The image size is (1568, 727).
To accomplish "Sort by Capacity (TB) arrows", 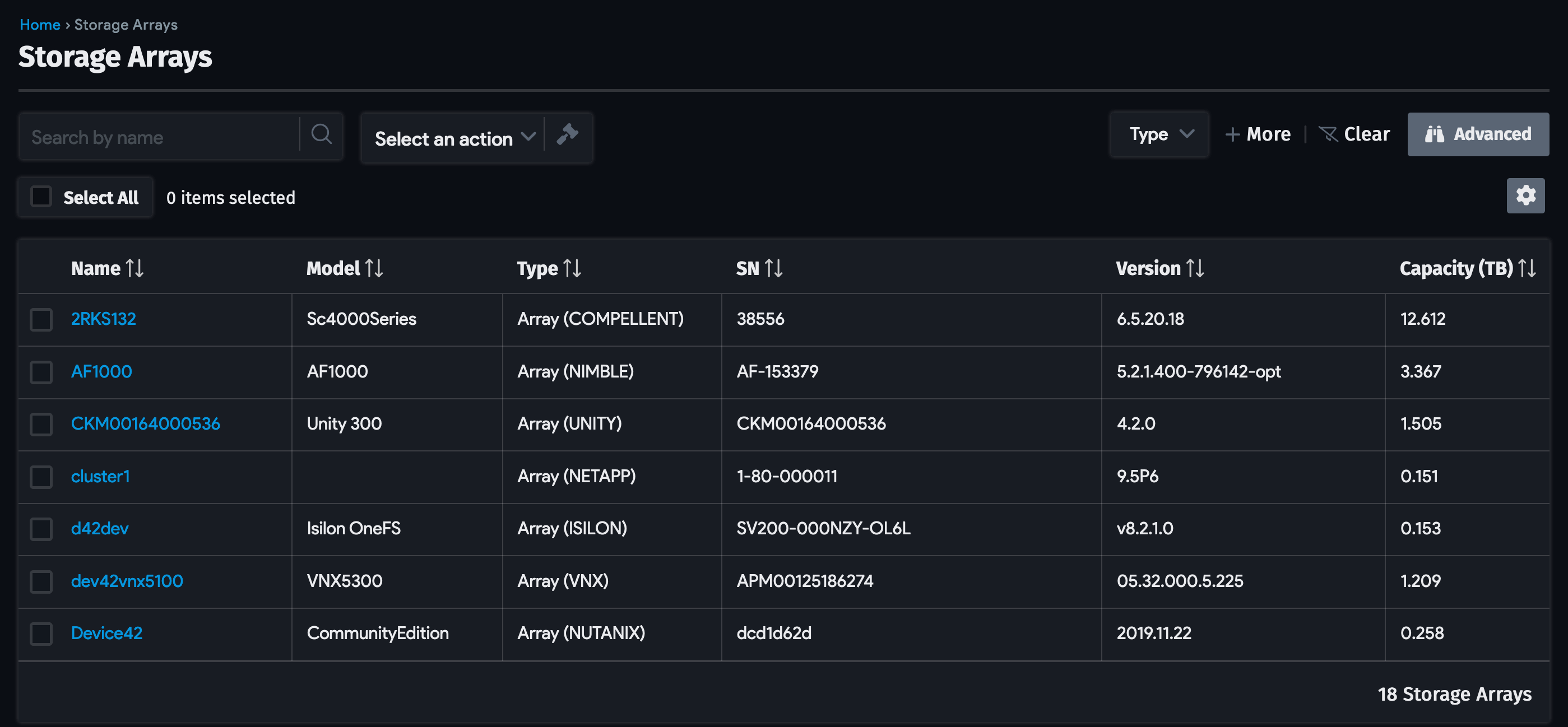I will click(x=1527, y=268).
